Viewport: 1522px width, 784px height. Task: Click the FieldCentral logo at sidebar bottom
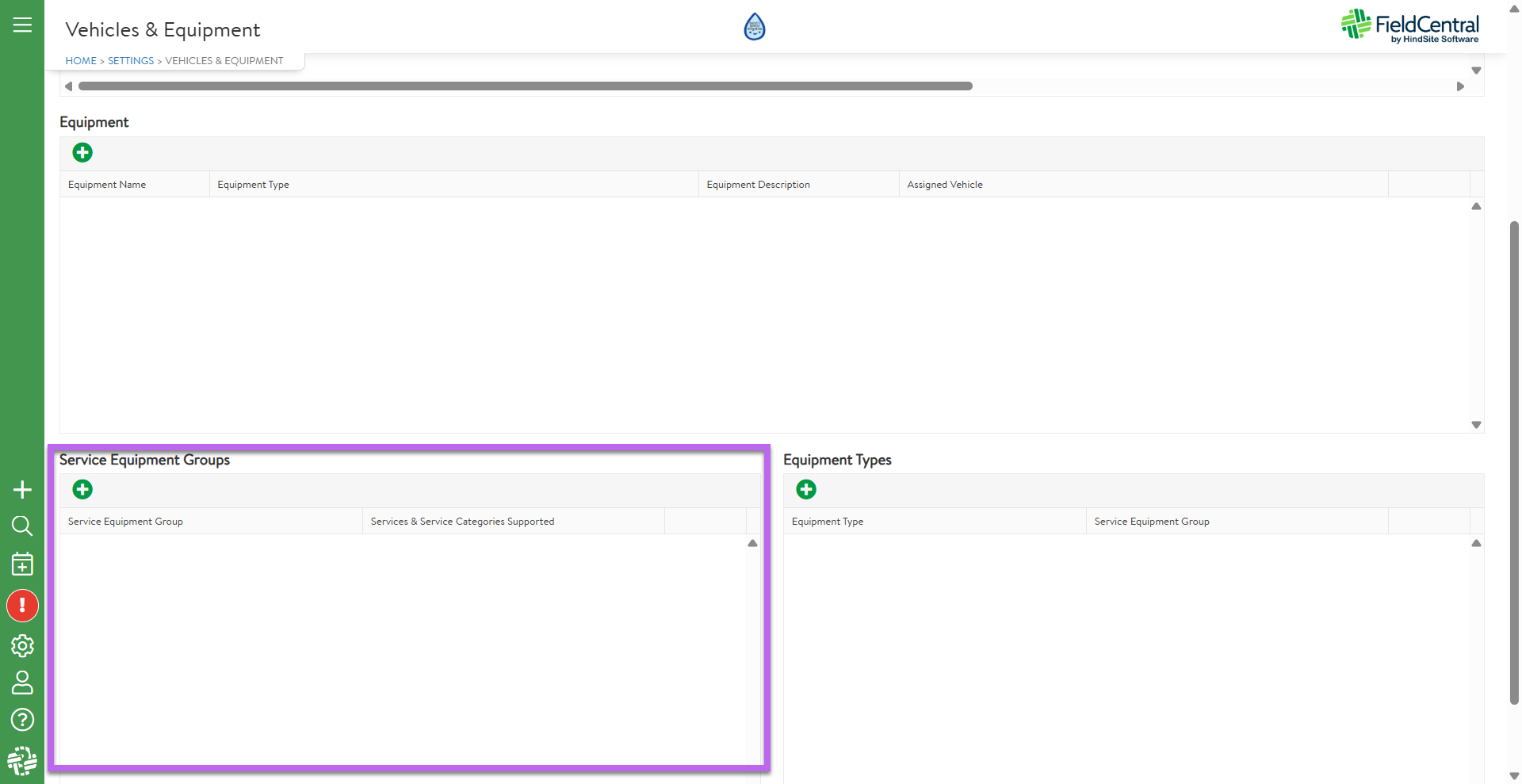(22, 761)
